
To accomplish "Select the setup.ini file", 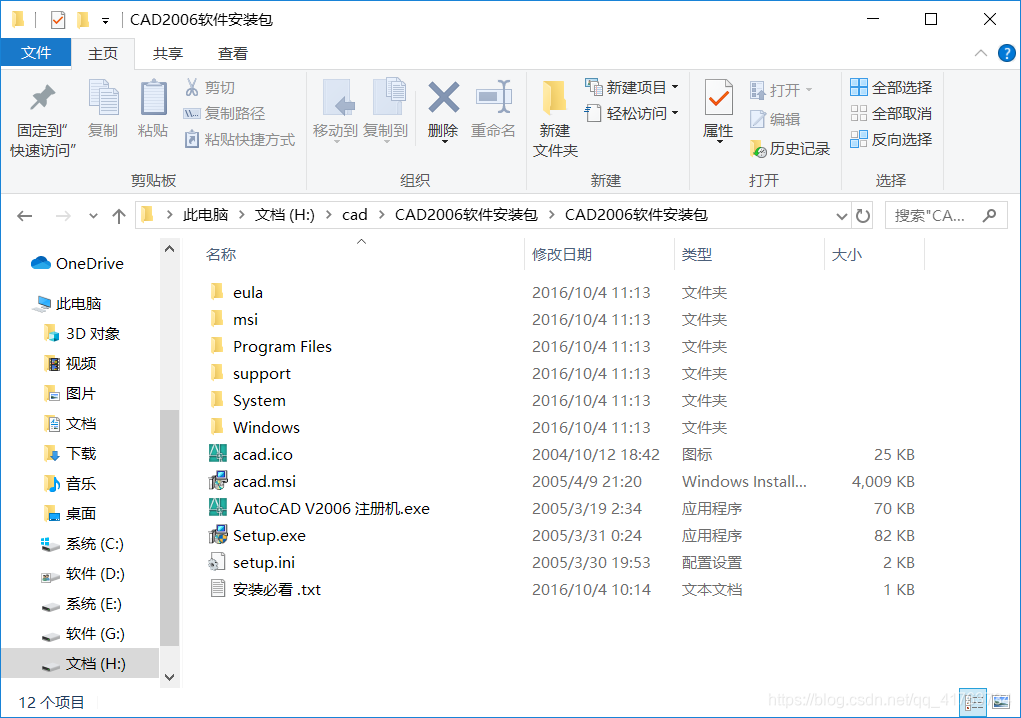I will click(264, 562).
